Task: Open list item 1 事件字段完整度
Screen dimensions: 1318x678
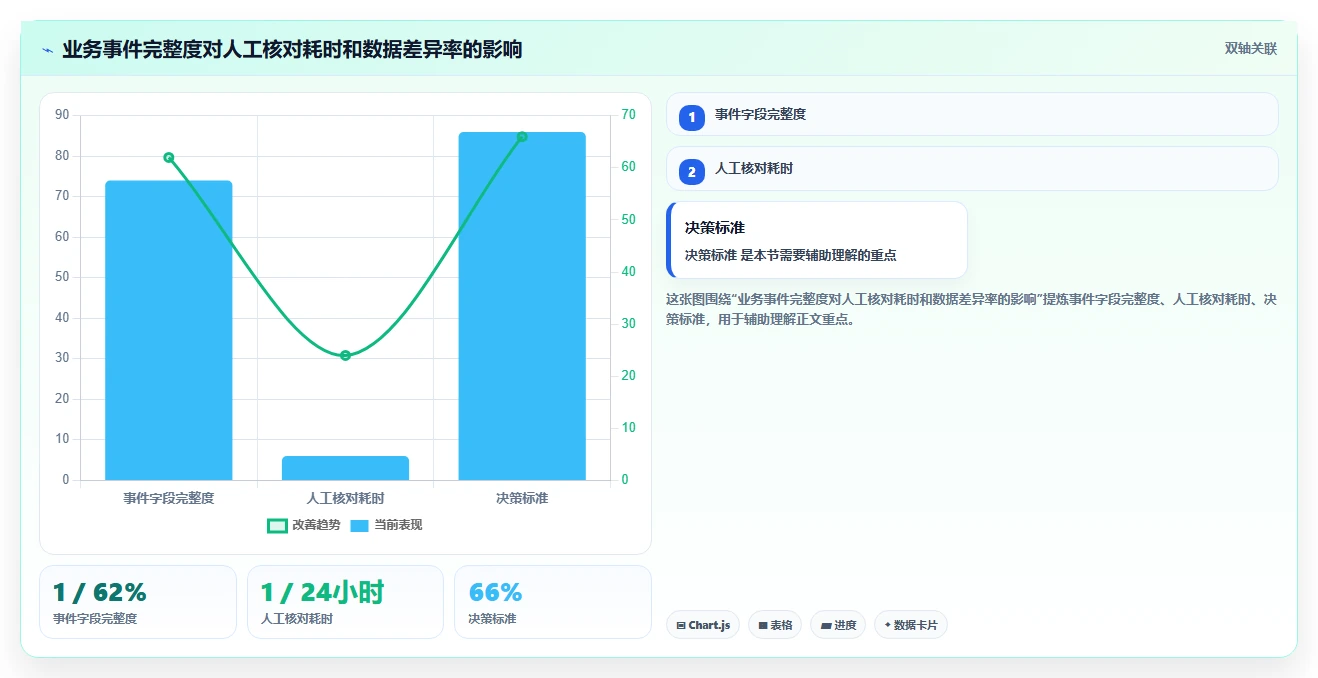Action: click(x=972, y=114)
